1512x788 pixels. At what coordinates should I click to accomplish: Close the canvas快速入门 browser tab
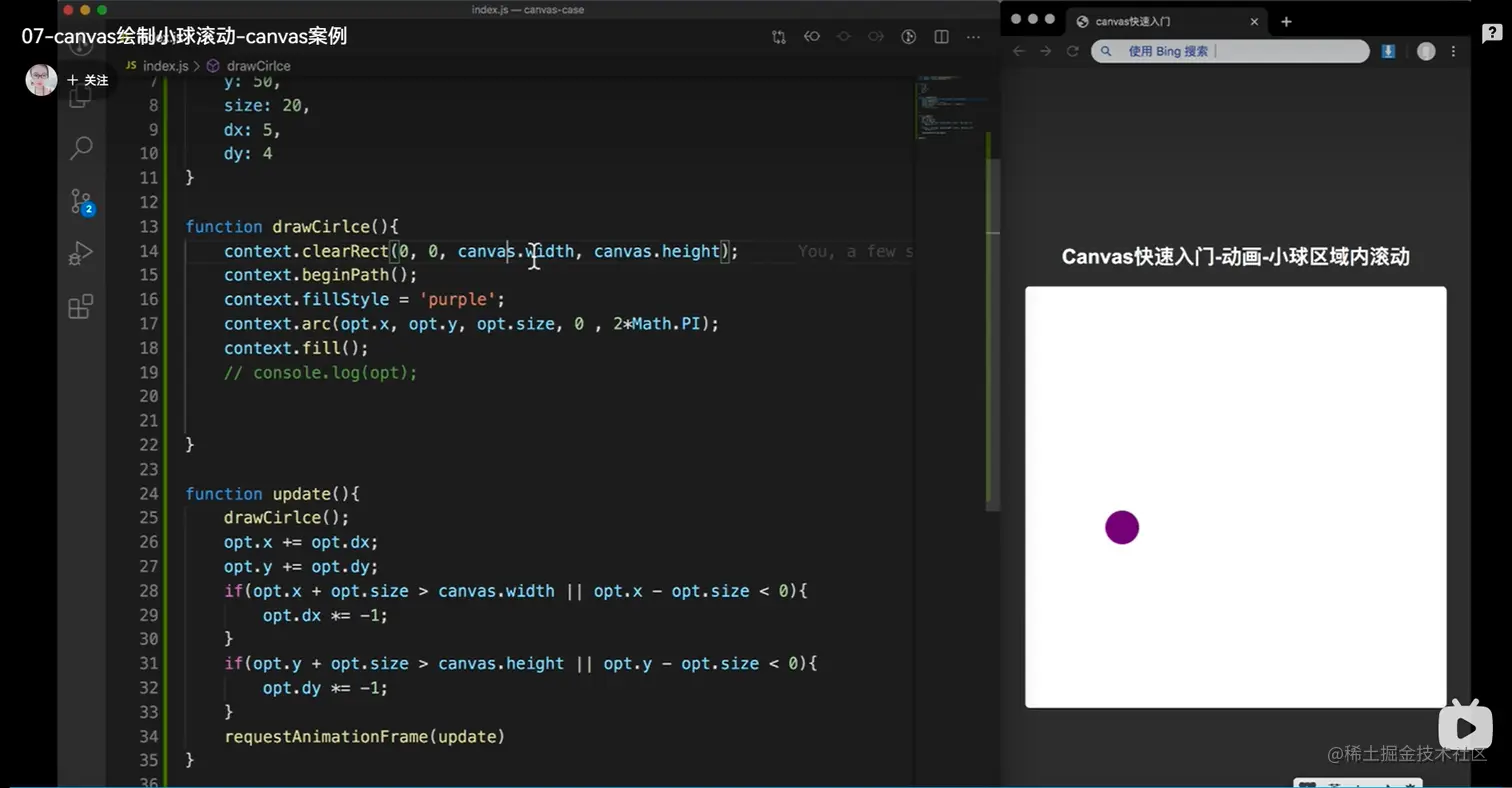point(1254,21)
